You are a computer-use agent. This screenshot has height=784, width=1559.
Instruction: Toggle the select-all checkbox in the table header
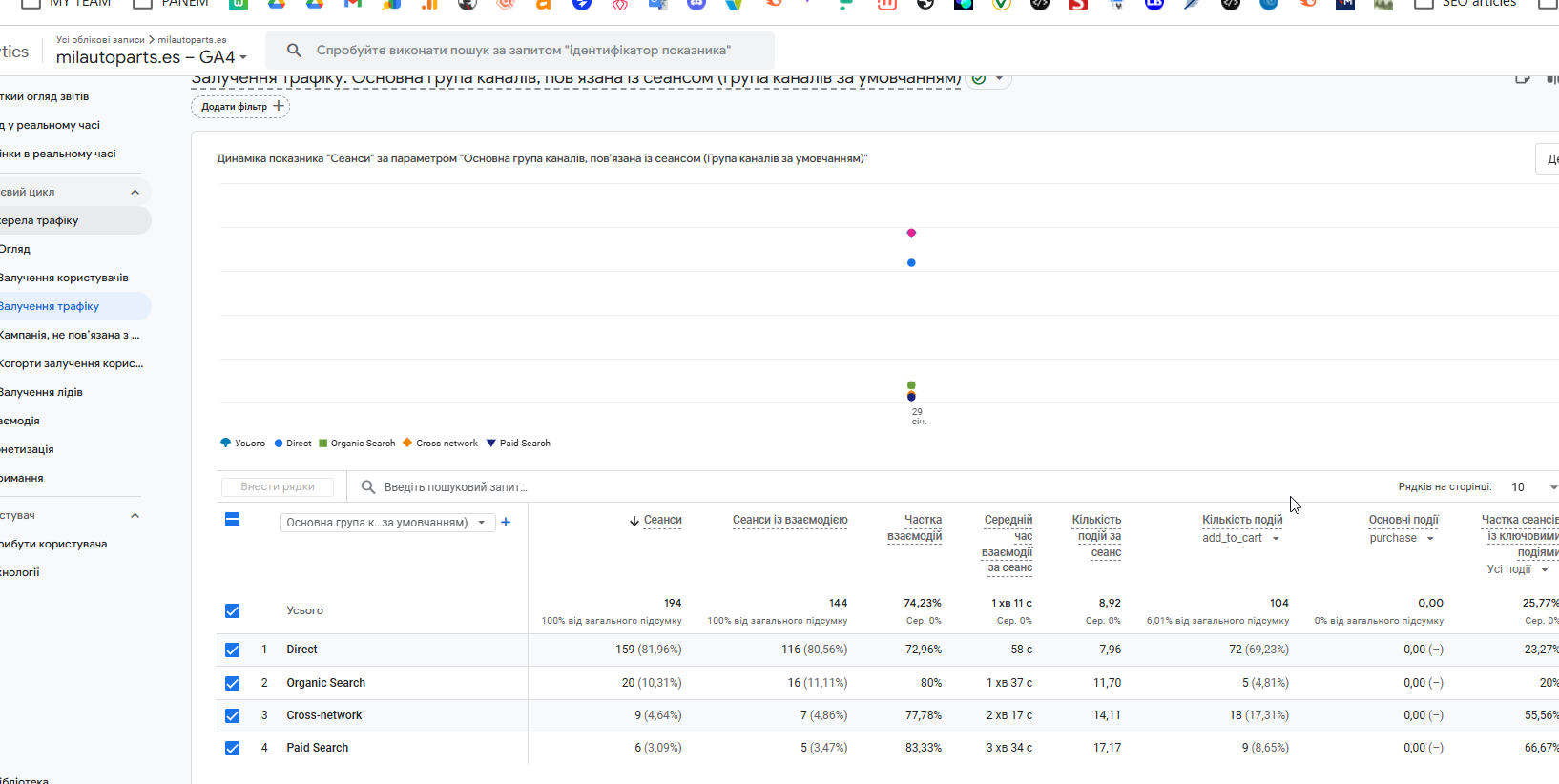(233, 520)
